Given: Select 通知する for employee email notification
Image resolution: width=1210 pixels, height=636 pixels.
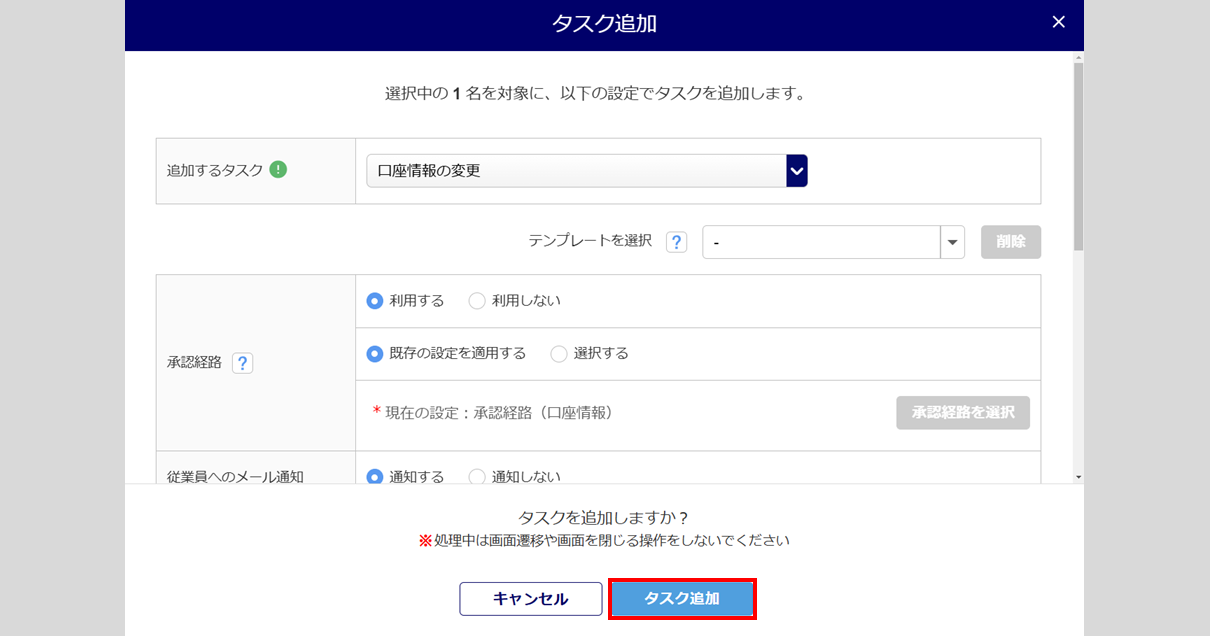Looking at the screenshot, I should click(375, 477).
